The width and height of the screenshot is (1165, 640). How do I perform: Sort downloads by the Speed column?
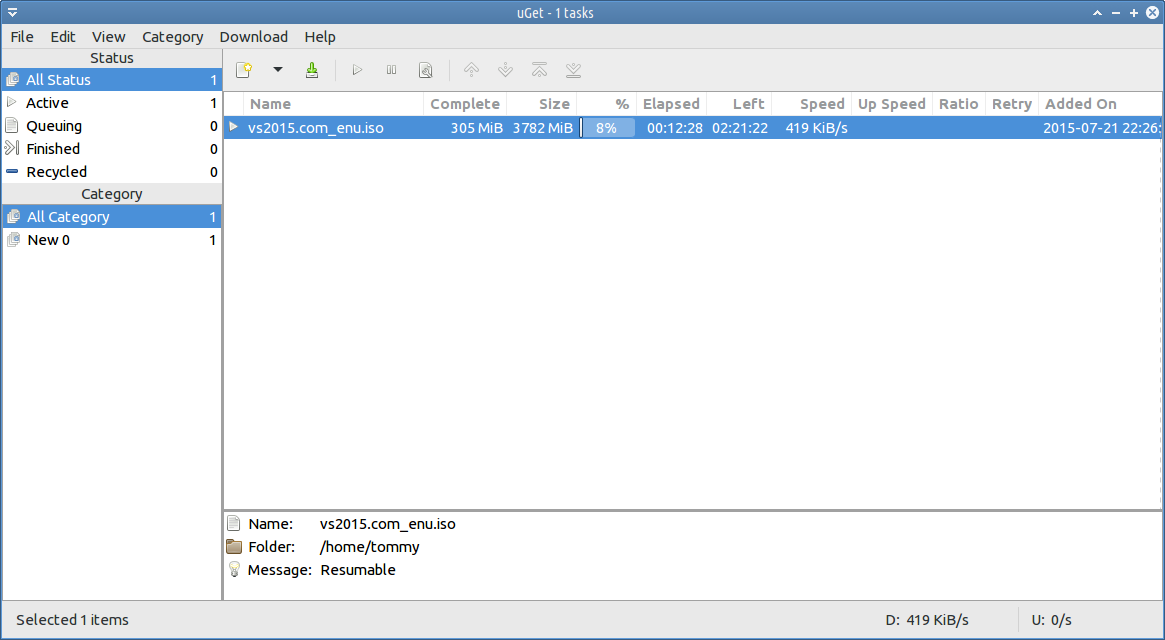coord(822,103)
